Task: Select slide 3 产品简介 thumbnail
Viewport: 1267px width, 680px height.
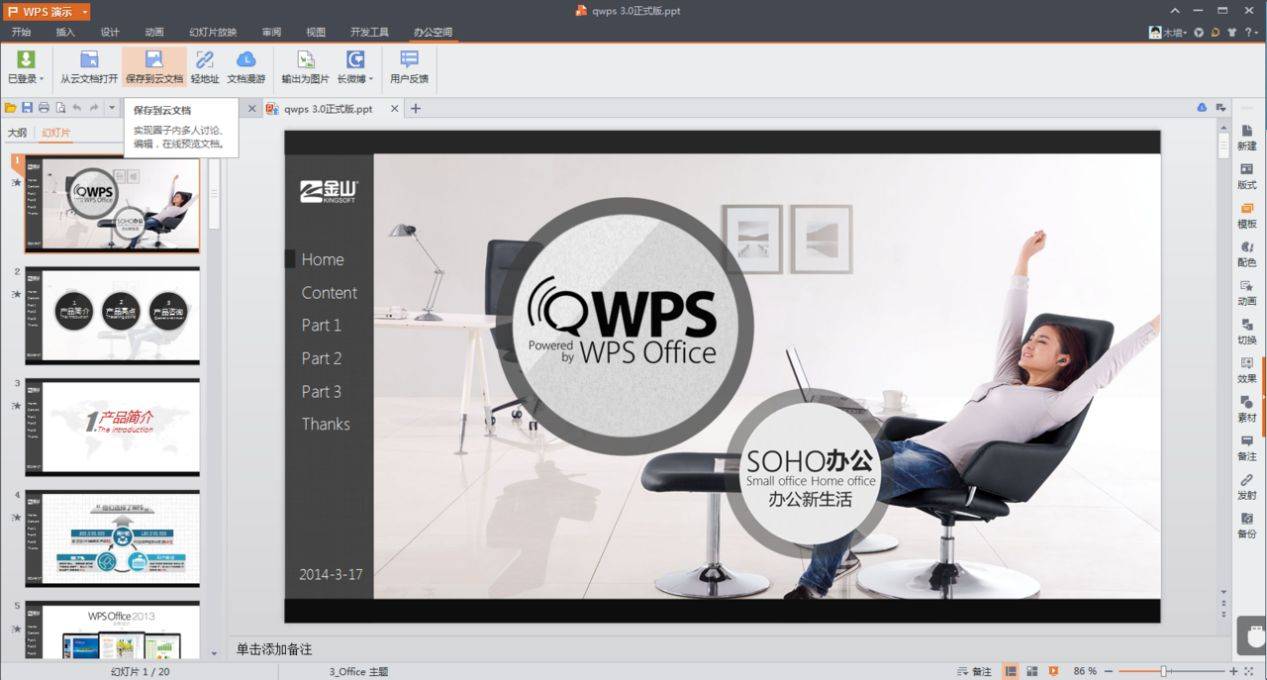Action: pyautogui.click(x=112, y=427)
